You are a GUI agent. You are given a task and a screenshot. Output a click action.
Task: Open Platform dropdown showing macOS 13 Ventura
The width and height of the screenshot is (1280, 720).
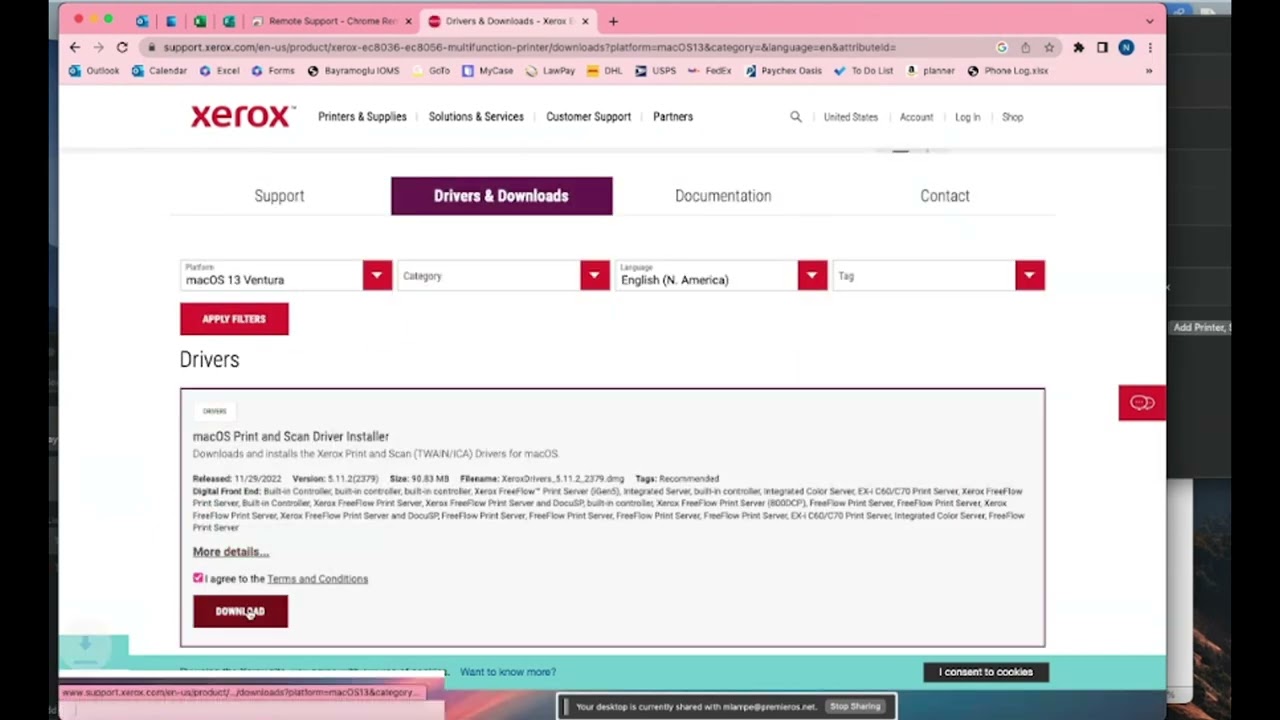(286, 276)
